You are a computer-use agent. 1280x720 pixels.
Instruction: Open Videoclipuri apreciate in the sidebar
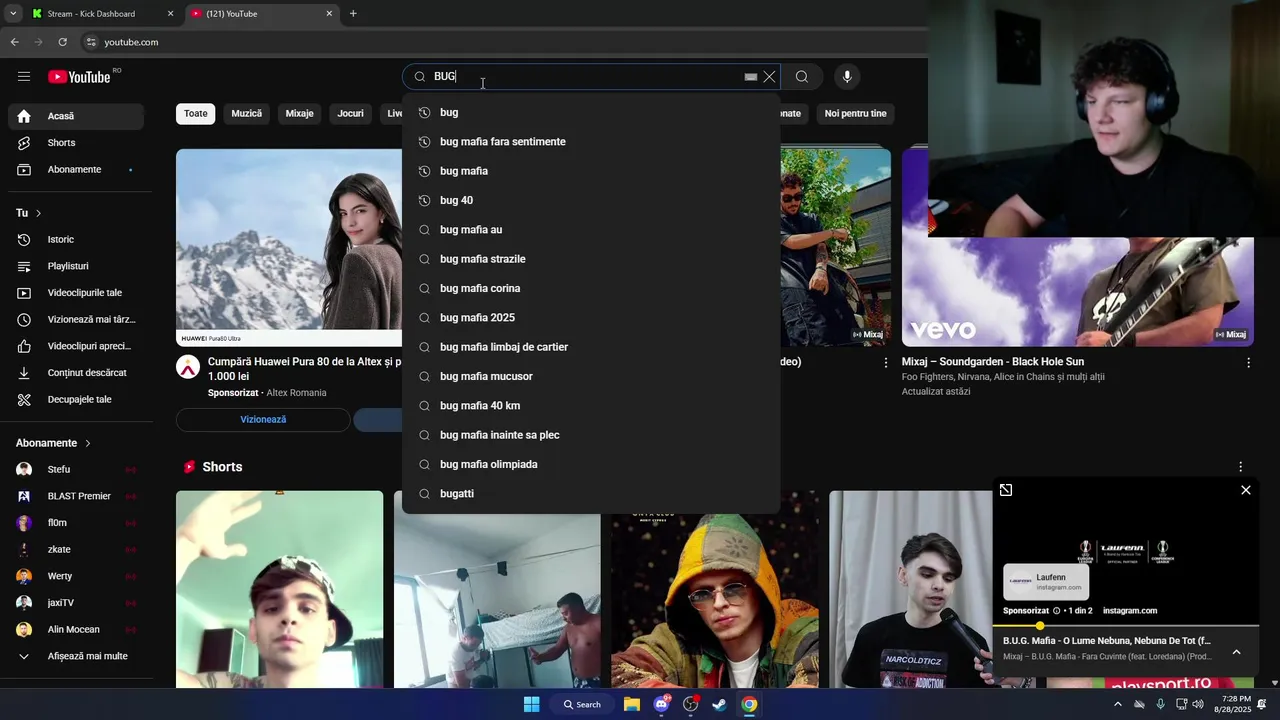[x=76, y=346]
